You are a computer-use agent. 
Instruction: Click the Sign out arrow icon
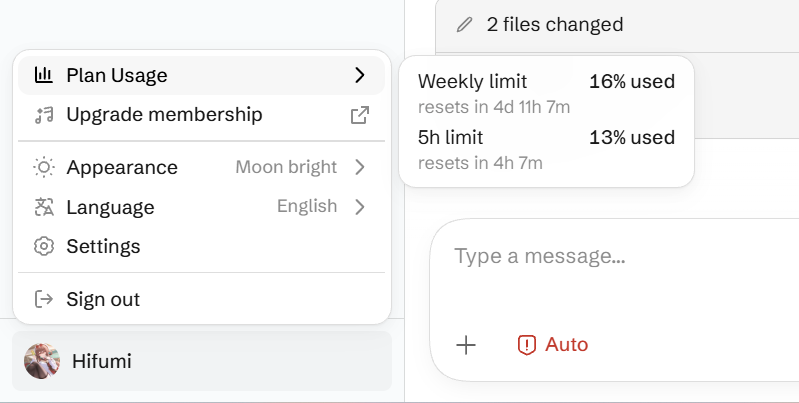[44, 299]
